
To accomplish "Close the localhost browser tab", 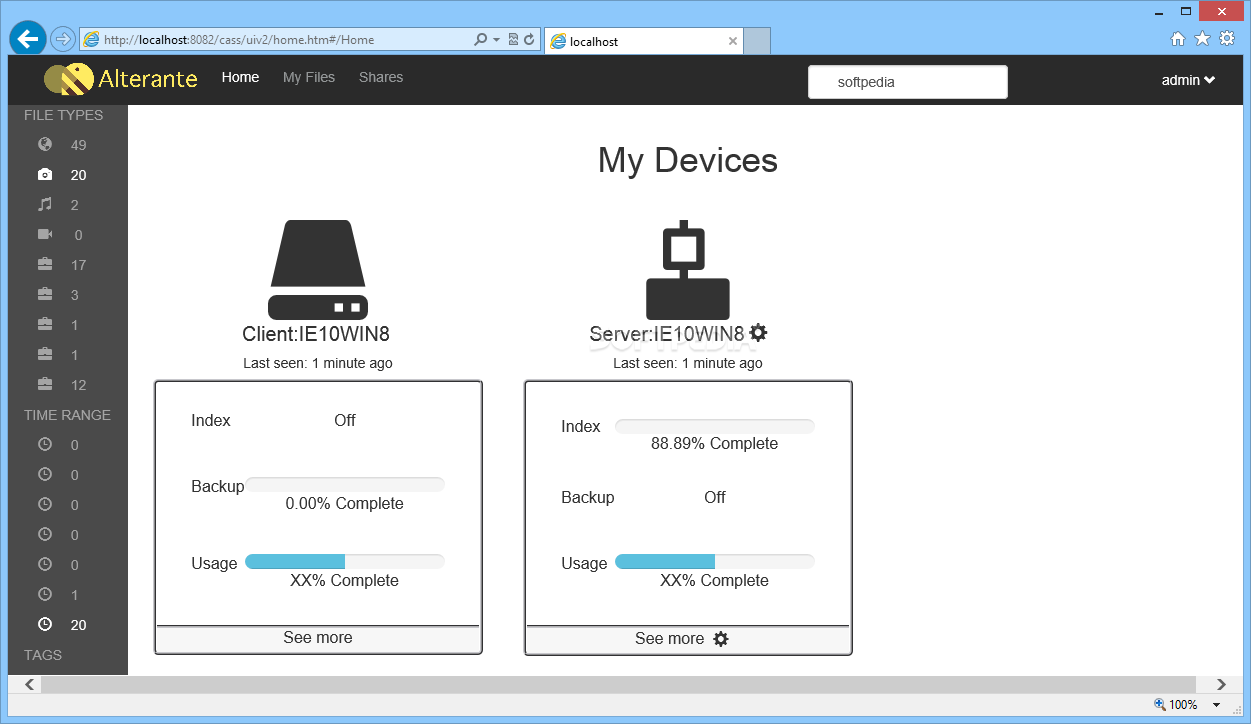I will (x=733, y=41).
